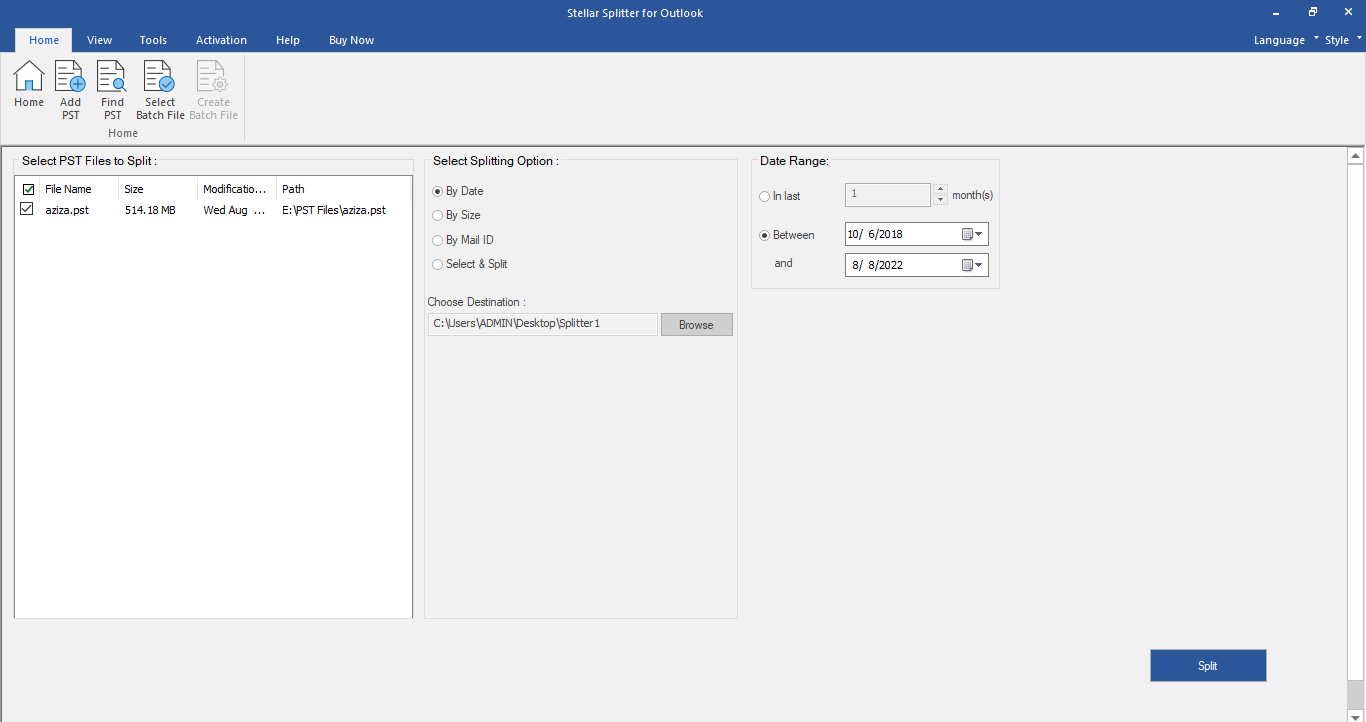Screen dimensions: 1366x722
Task: Open the View ribbon tab
Action: coord(99,40)
